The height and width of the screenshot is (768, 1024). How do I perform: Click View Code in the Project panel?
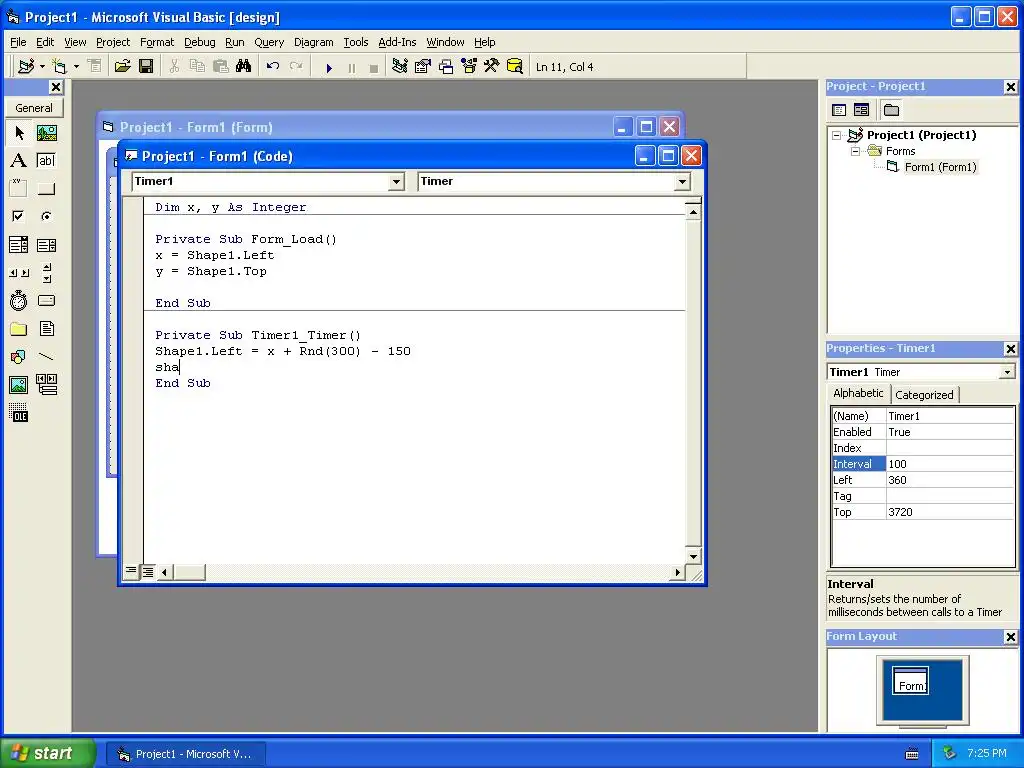coord(839,110)
